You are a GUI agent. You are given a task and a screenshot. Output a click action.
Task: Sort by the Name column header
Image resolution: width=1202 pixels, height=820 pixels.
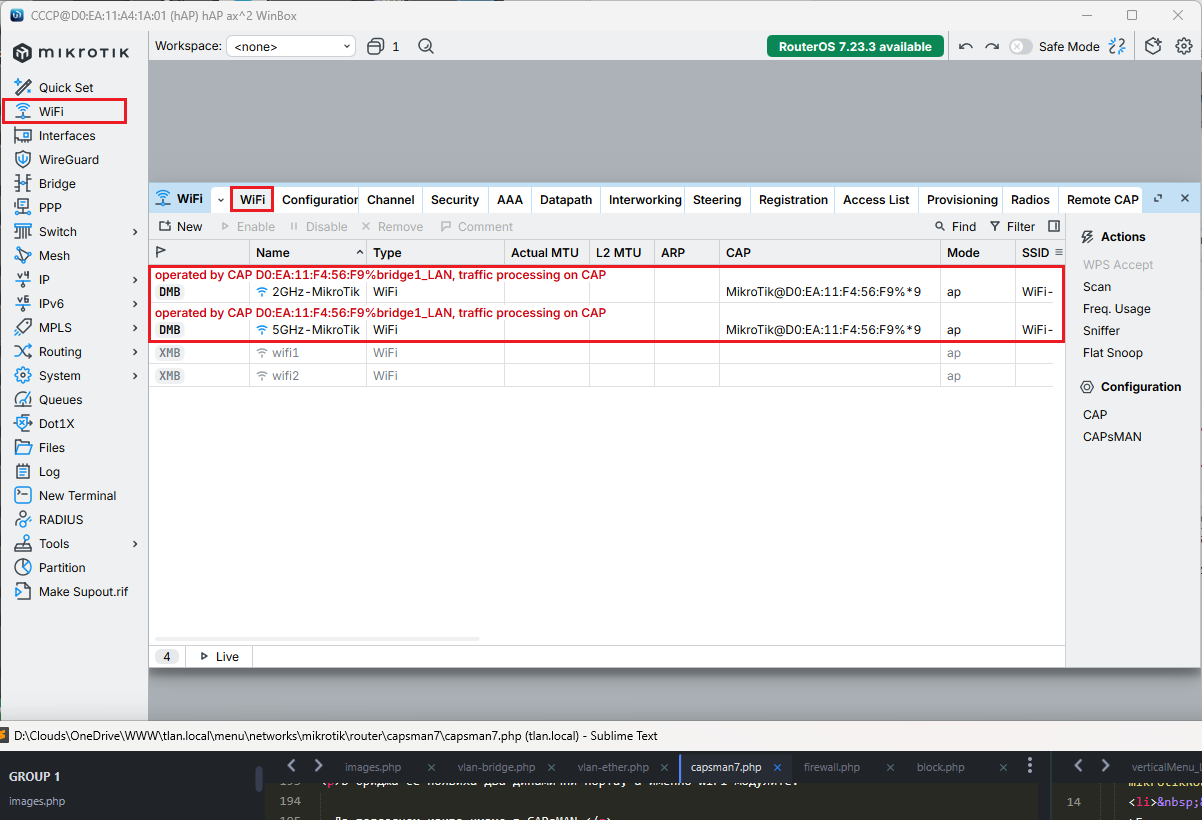(308, 253)
